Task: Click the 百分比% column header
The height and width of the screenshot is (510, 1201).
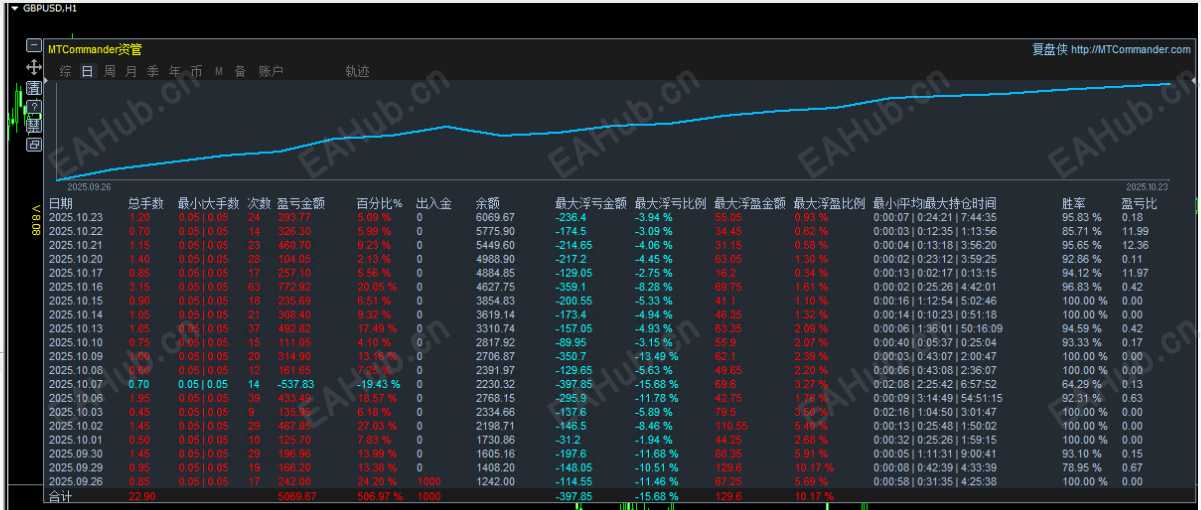Action: coord(380,204)
